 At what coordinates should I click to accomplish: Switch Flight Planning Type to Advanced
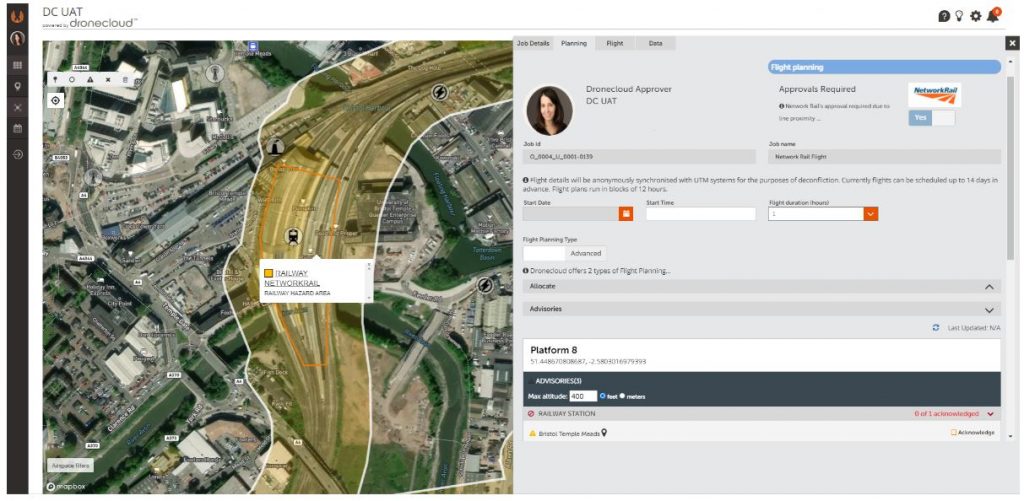pyautogui.click(x=586, y=253)
